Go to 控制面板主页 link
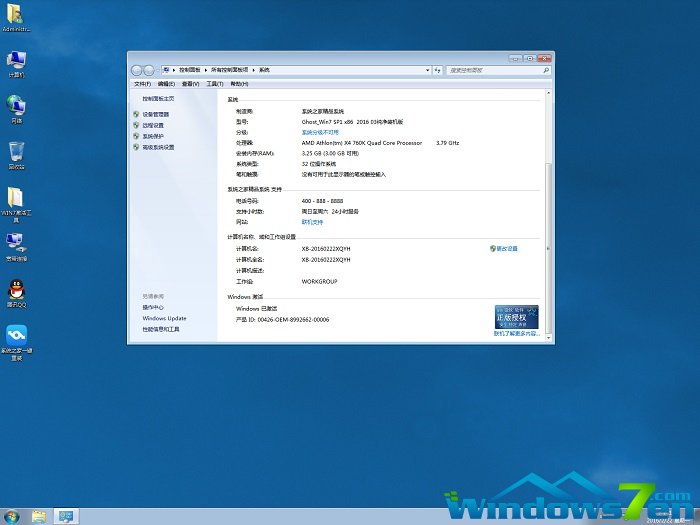Image resolution: width=700 pixels, height=525 pixels. (x=158, y=99)
